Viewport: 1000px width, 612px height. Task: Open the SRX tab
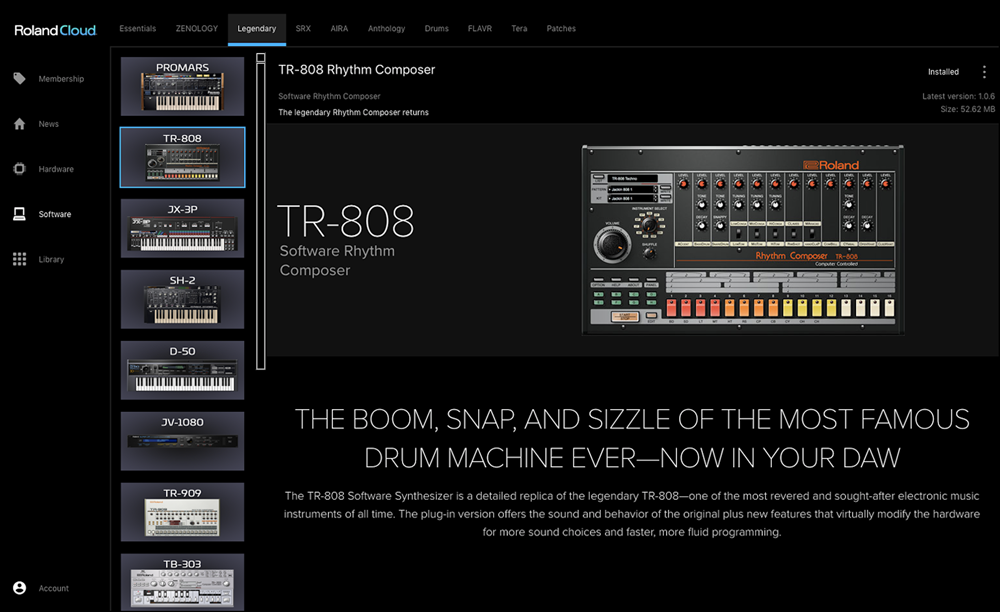tap(303, 29)
